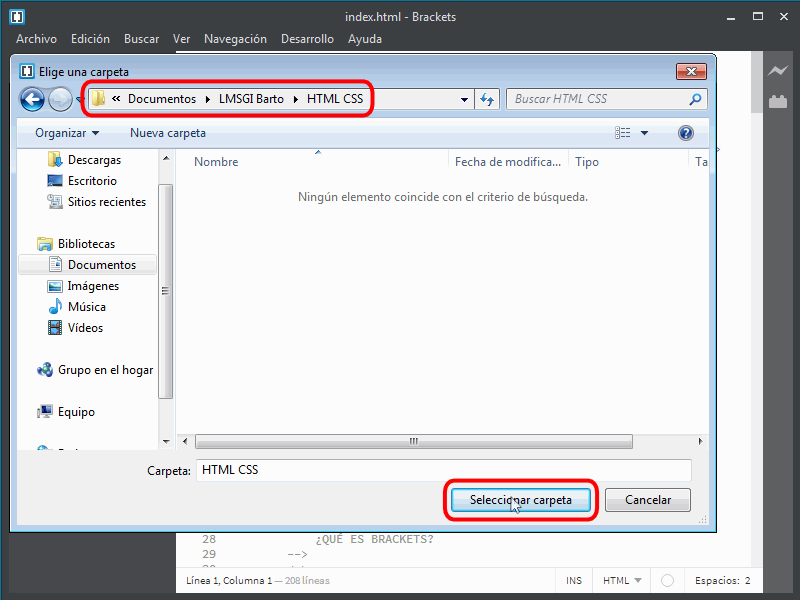800x600 pixels.
Task: Click the Elige una carpeta dialog icon
Action: tap(27, 71)
